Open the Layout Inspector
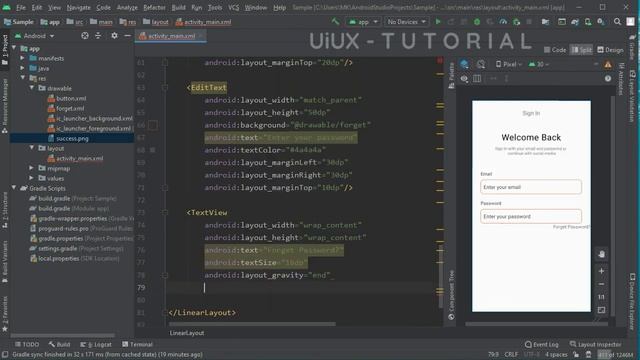 tap(596, 344)
